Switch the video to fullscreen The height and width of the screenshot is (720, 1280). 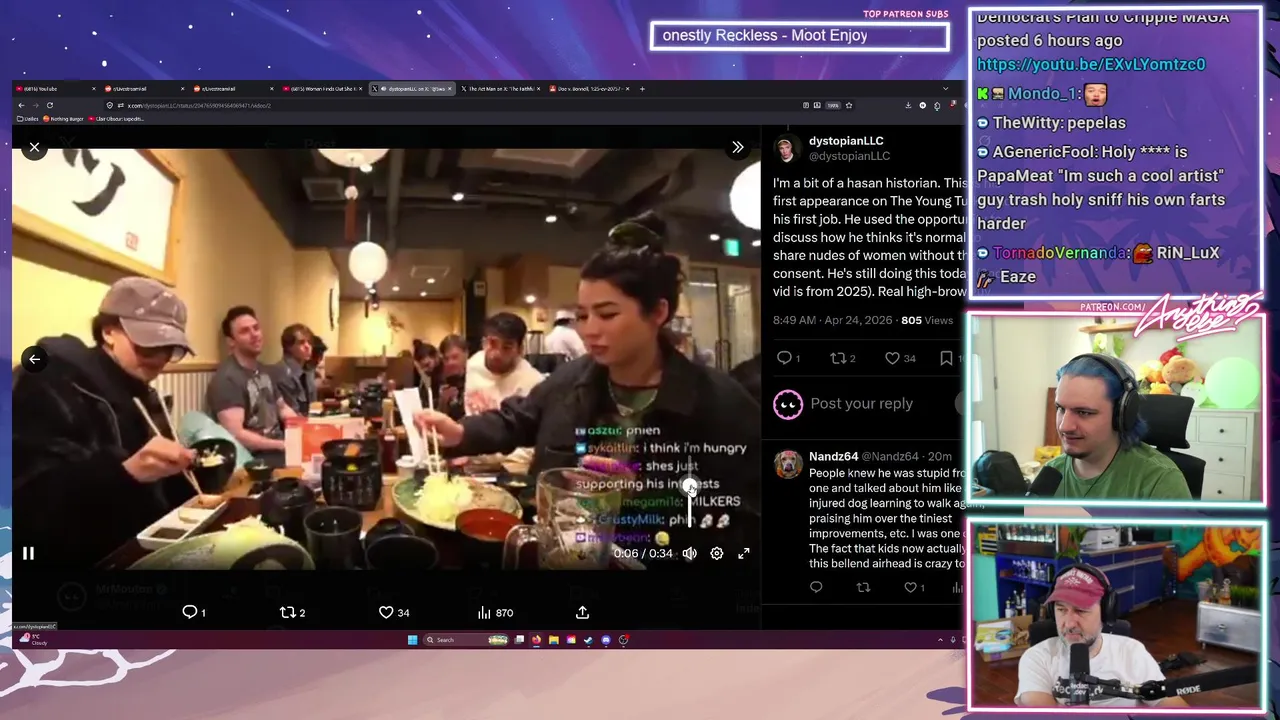pos(744,553)
